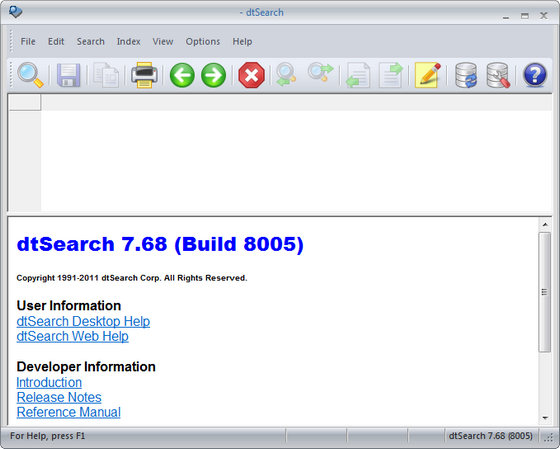Click the blue question mark help icon

(535, 75)
